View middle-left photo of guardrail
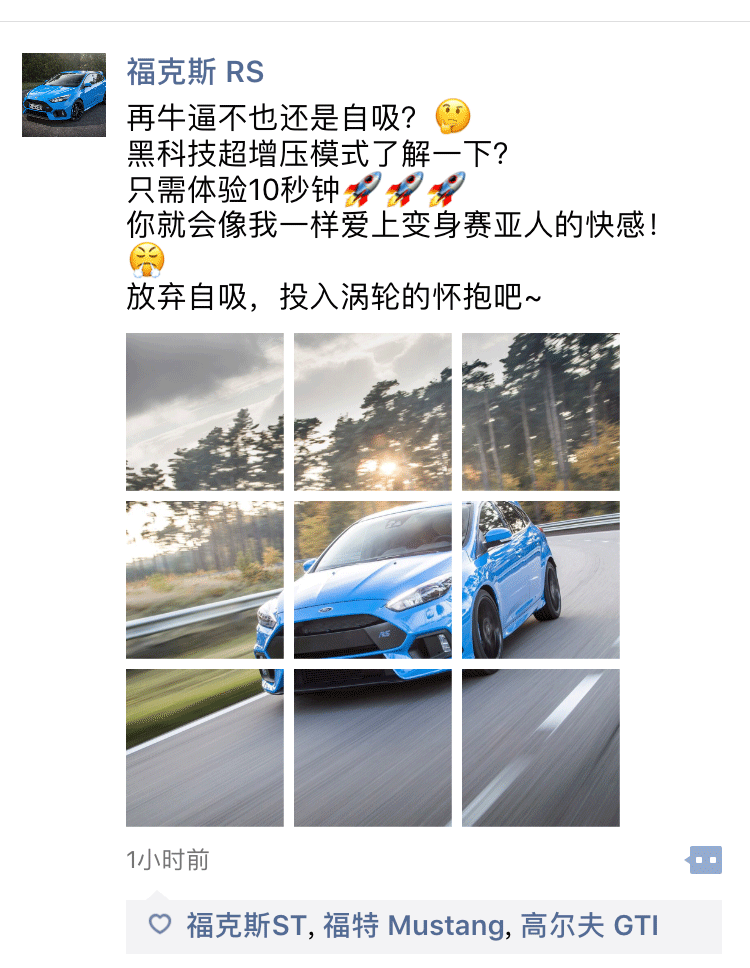The image size is (750, 968). point(205,580)
